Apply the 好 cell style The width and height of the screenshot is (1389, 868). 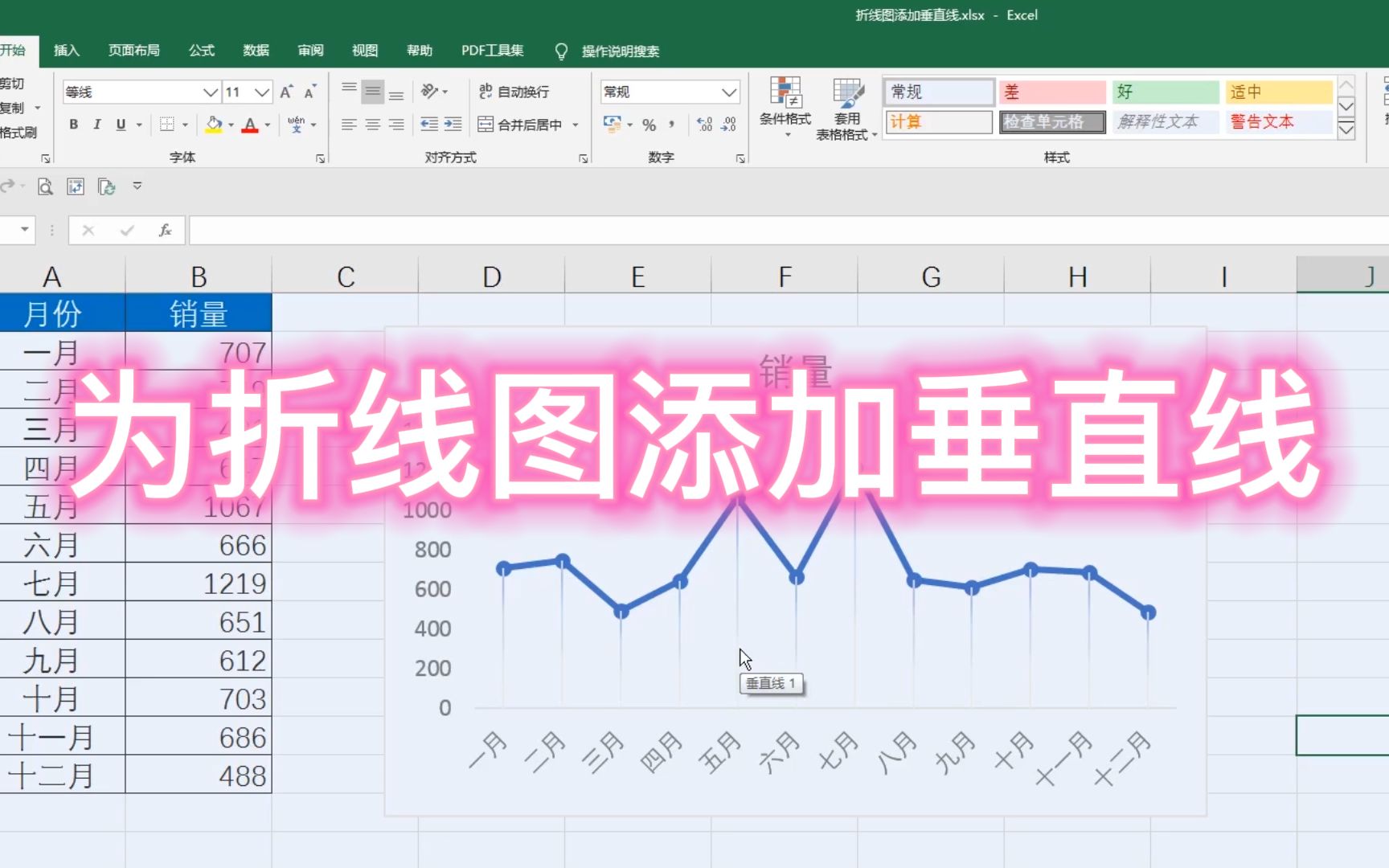click(1165, 91)
